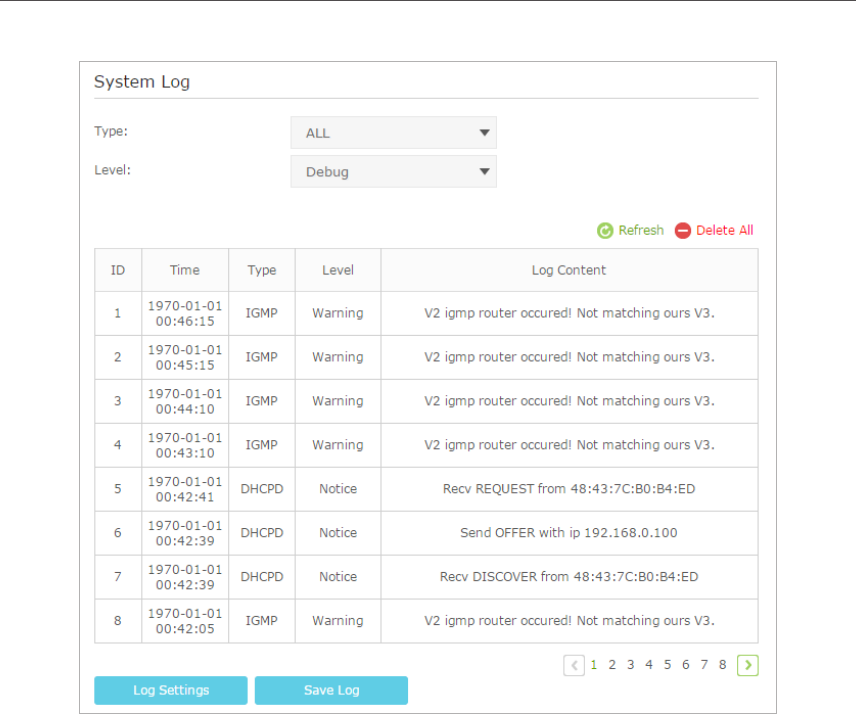Open the Level dropdown showing Debug
The image size is (856, 714).
(x=393, y=172)
